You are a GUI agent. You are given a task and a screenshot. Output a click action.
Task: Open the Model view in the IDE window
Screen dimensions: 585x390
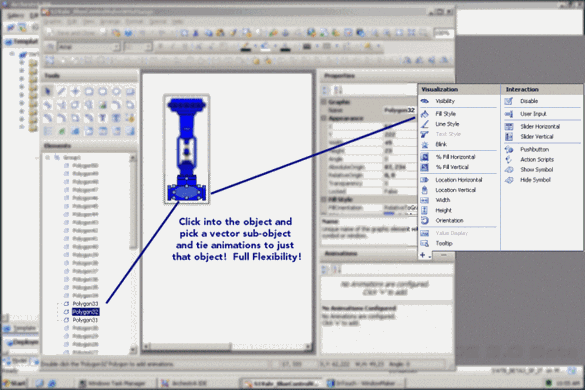click(x=15, y=361)
